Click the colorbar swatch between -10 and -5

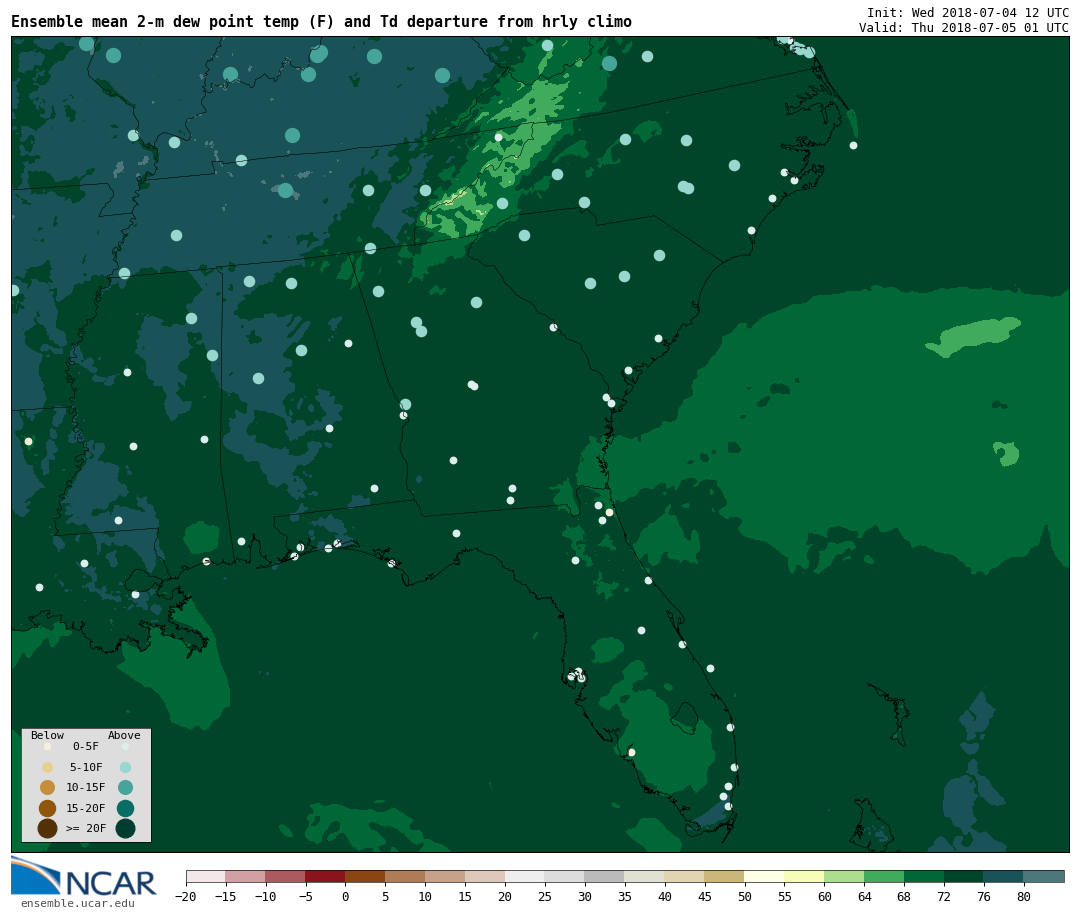click(286, 876)
